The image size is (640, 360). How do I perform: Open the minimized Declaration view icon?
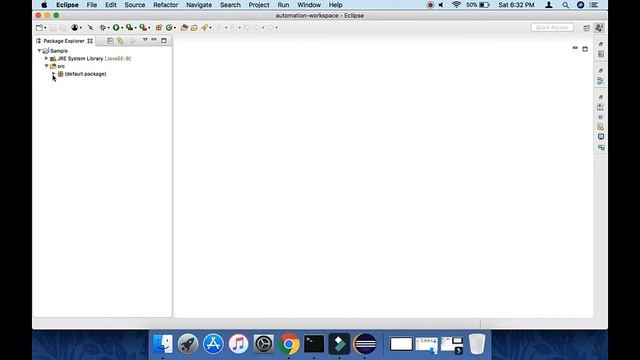(601, 127)
